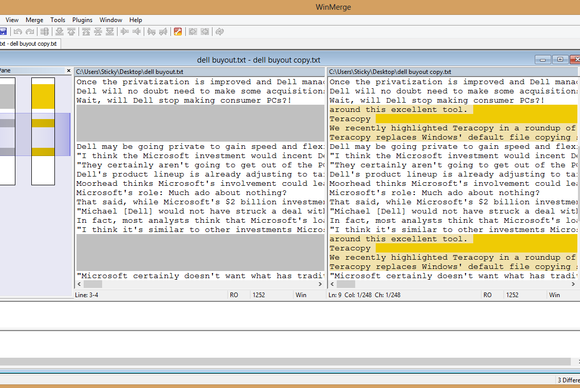Click the Undo toolbar icon
The width and height of the screenshot is (580, 388).
point(18,32)
